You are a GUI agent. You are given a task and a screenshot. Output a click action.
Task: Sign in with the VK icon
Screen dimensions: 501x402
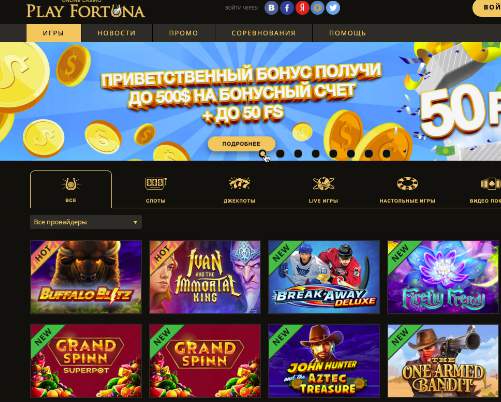[x=271, y=8]
